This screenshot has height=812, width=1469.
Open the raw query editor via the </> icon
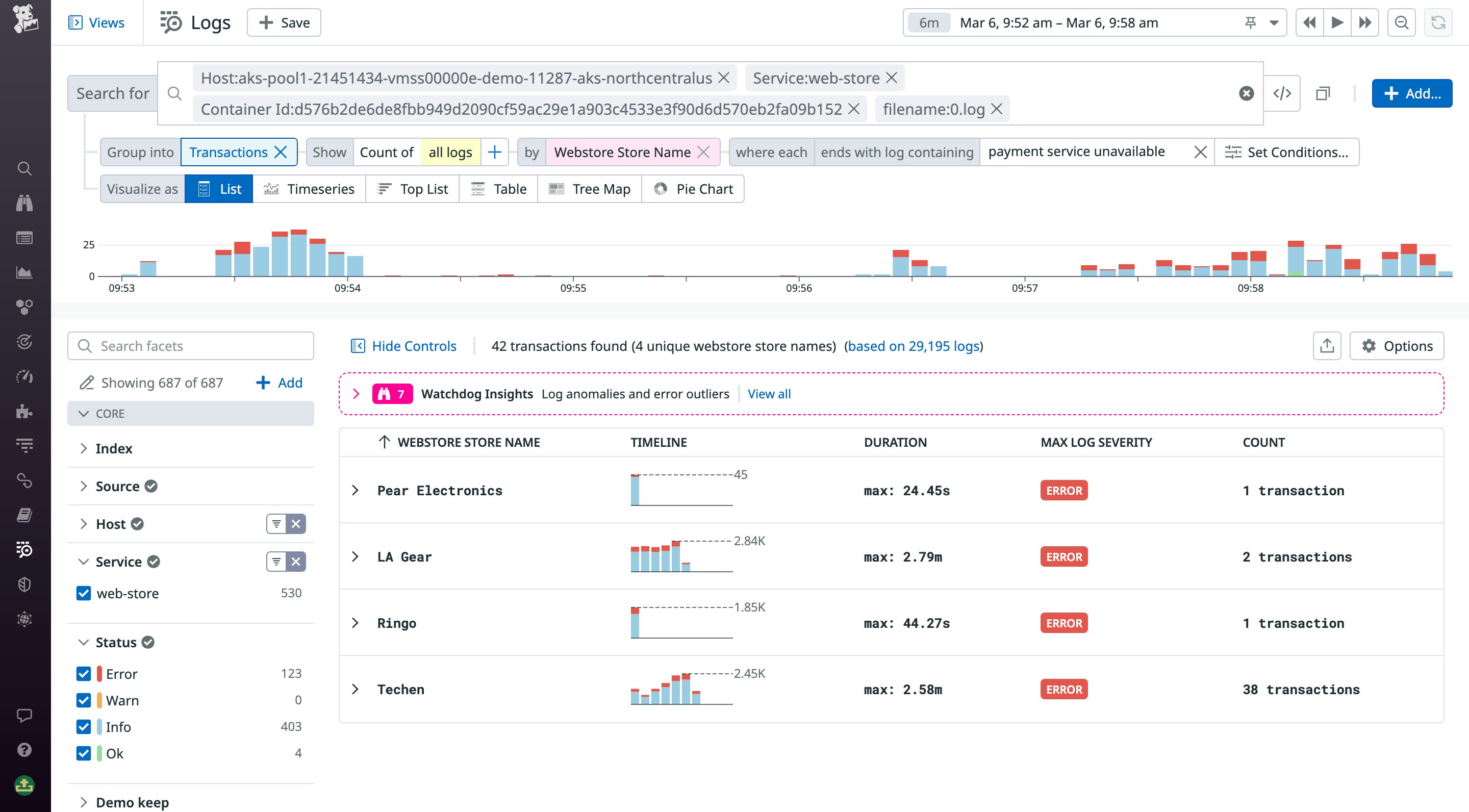click(1283, 93)
